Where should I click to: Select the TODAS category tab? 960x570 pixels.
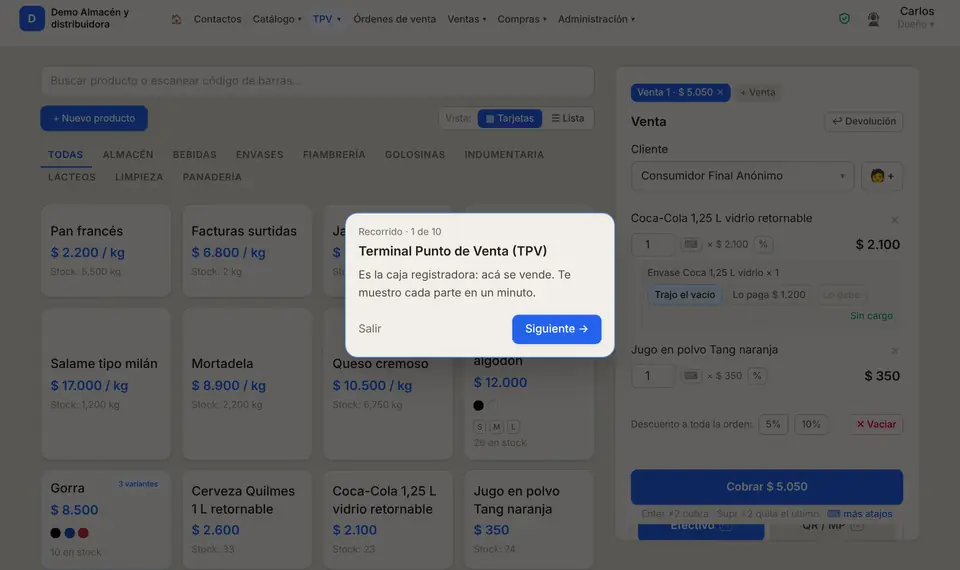click(66, 155)
